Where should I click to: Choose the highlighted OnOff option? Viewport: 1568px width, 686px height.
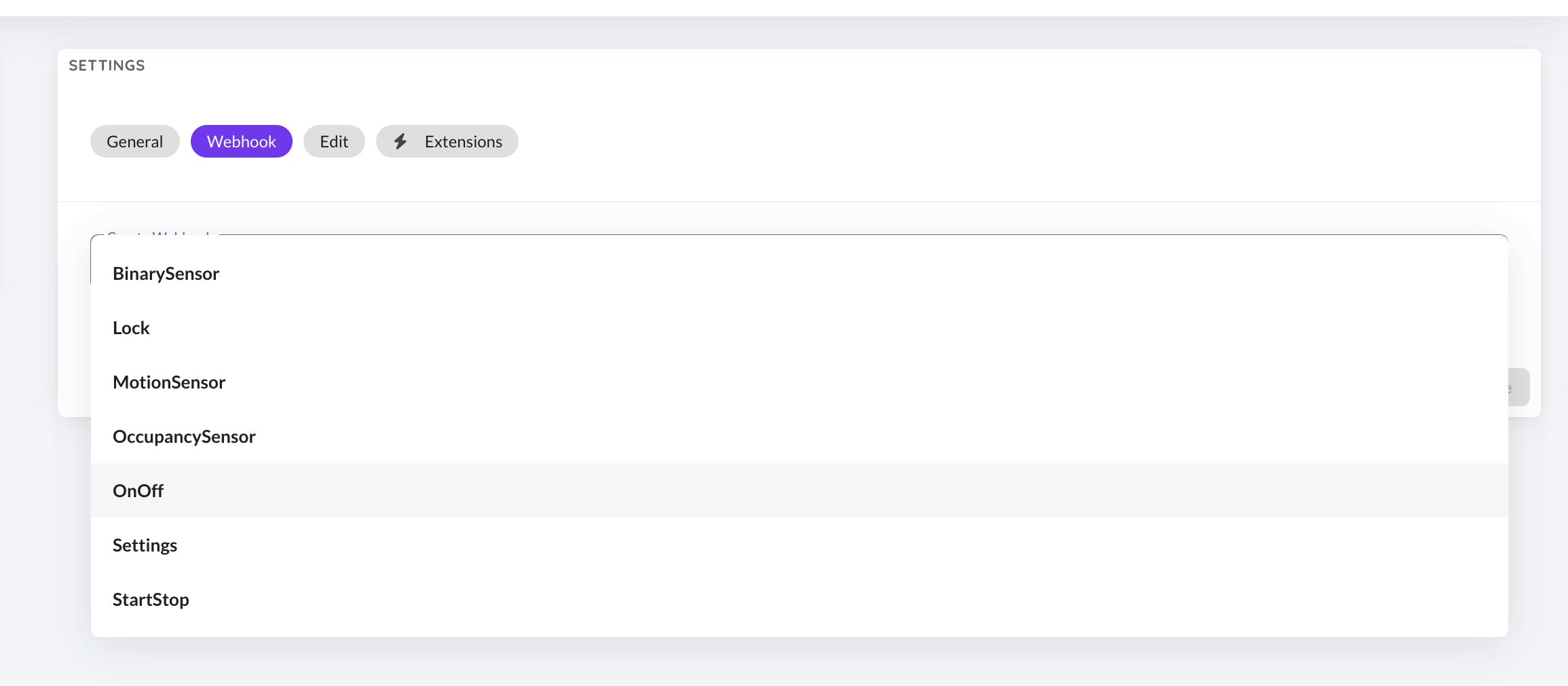pos(138,490)
